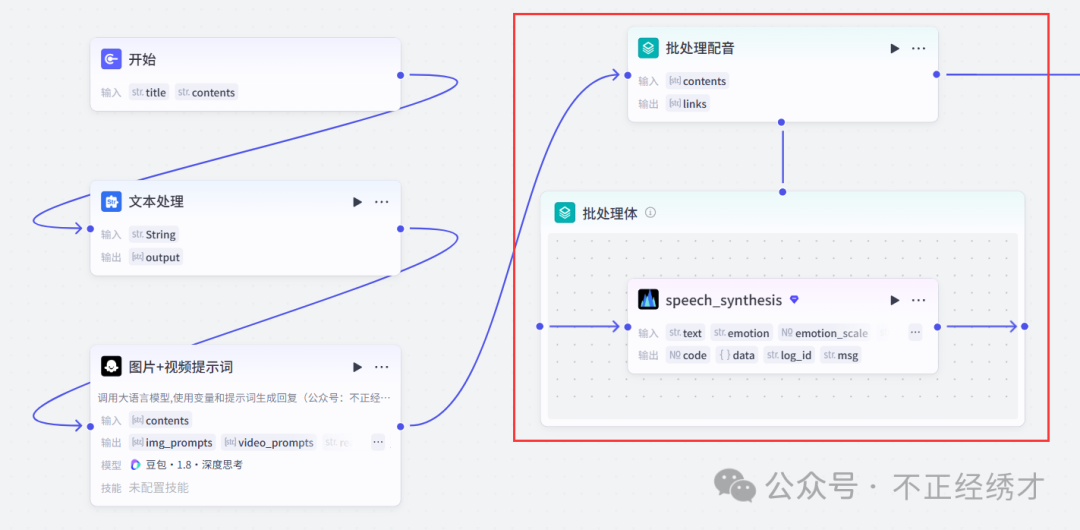Click the 批处理体 container title

coord(610,212)
